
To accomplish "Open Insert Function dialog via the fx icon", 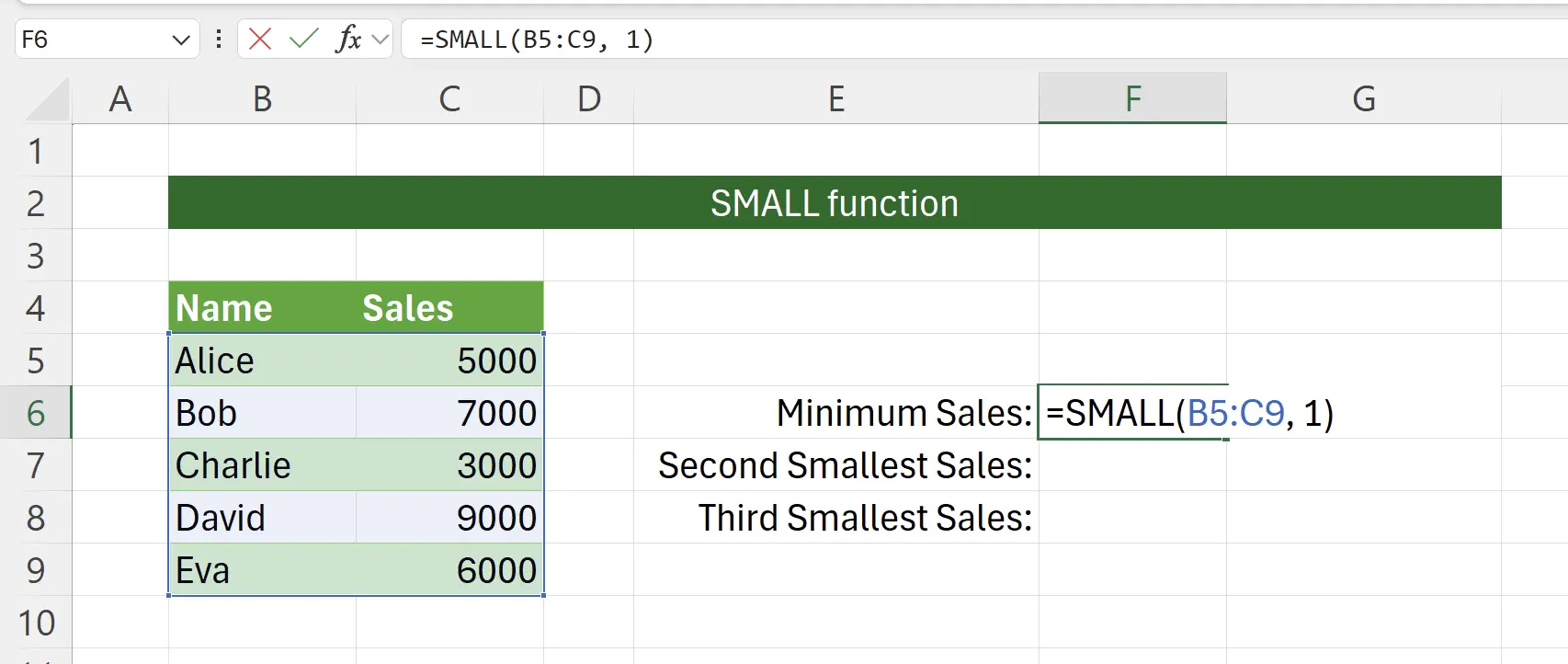I will click(348, 39).
